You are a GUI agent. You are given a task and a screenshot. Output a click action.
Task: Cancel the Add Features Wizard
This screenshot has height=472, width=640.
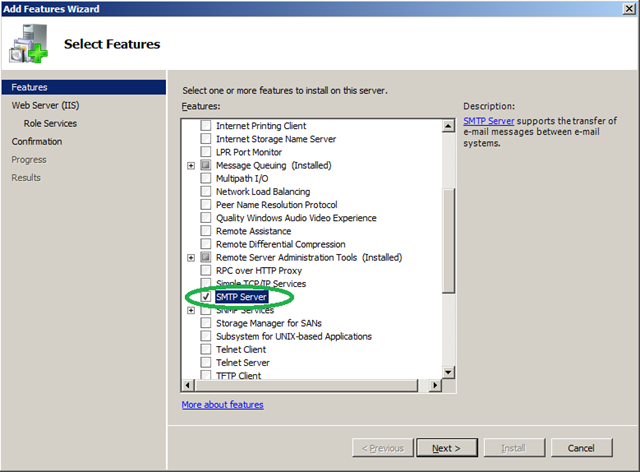pos(581,448)
